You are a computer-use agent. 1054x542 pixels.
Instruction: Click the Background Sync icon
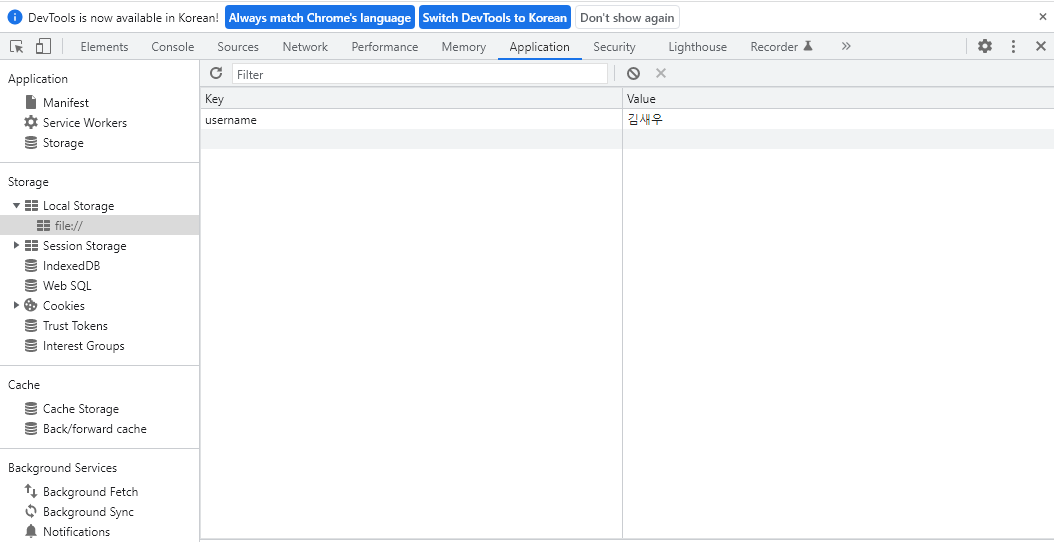coord(31,512)
